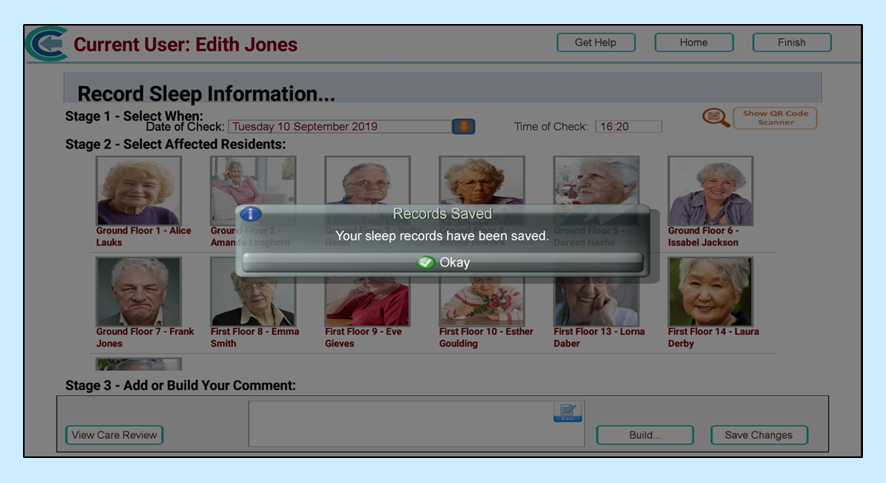This screenshot has height=483, width=886.
Task: Show QR Code Scanner
Action: click(775, 118)
